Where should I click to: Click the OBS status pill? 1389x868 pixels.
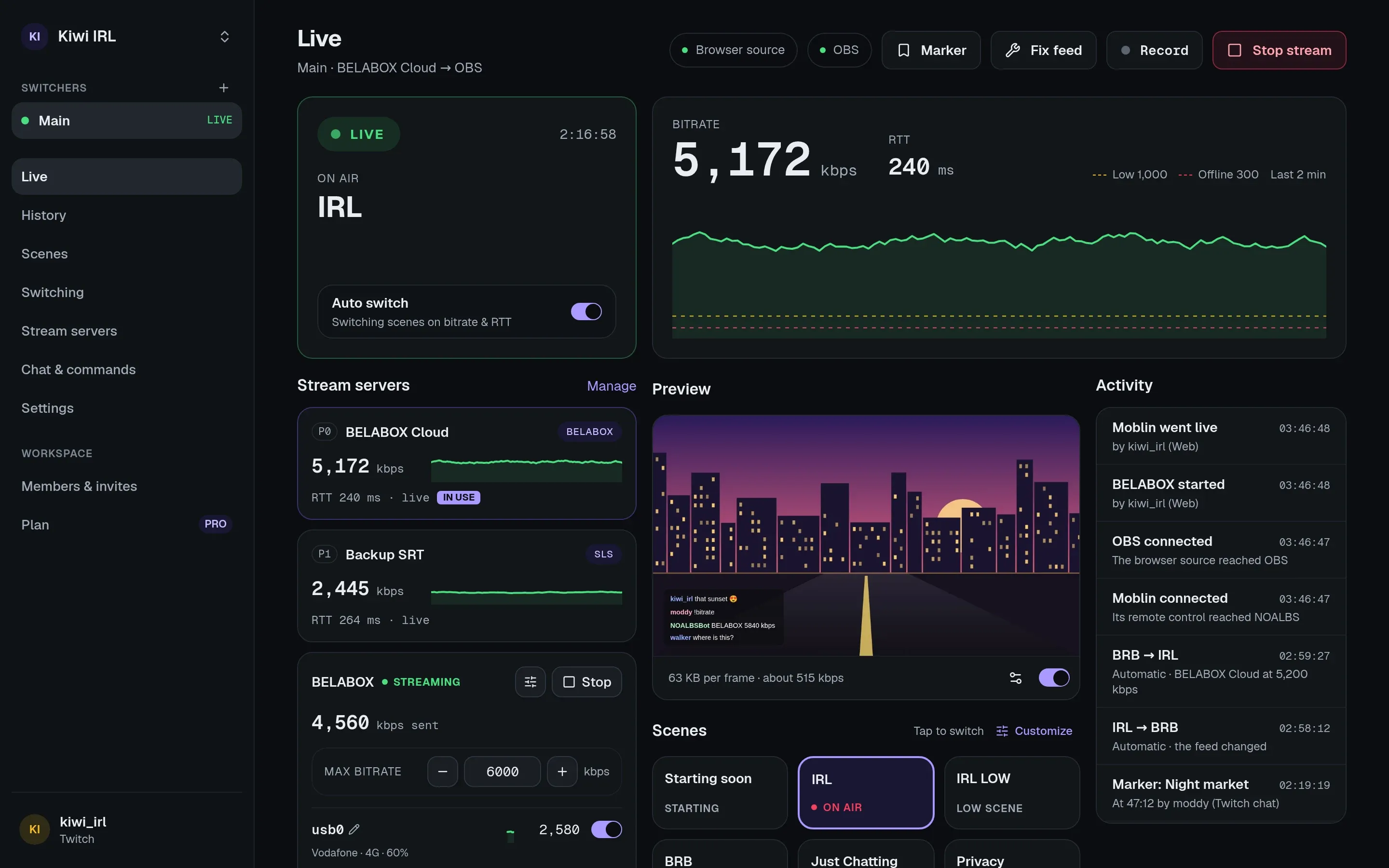pyautogui.click(x=839, y=50)
